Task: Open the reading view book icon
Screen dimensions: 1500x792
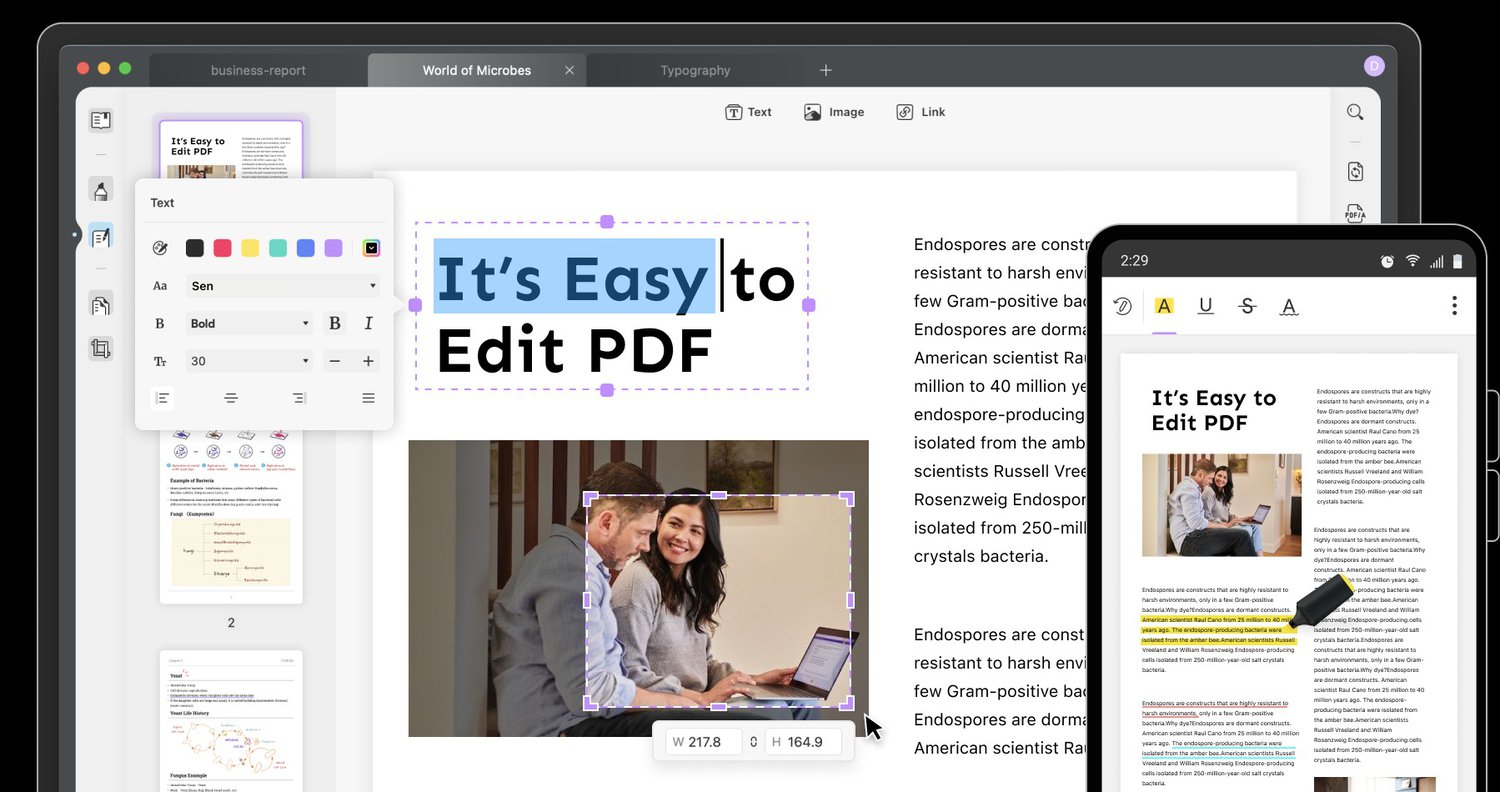Action: click(x=100, y=119)
